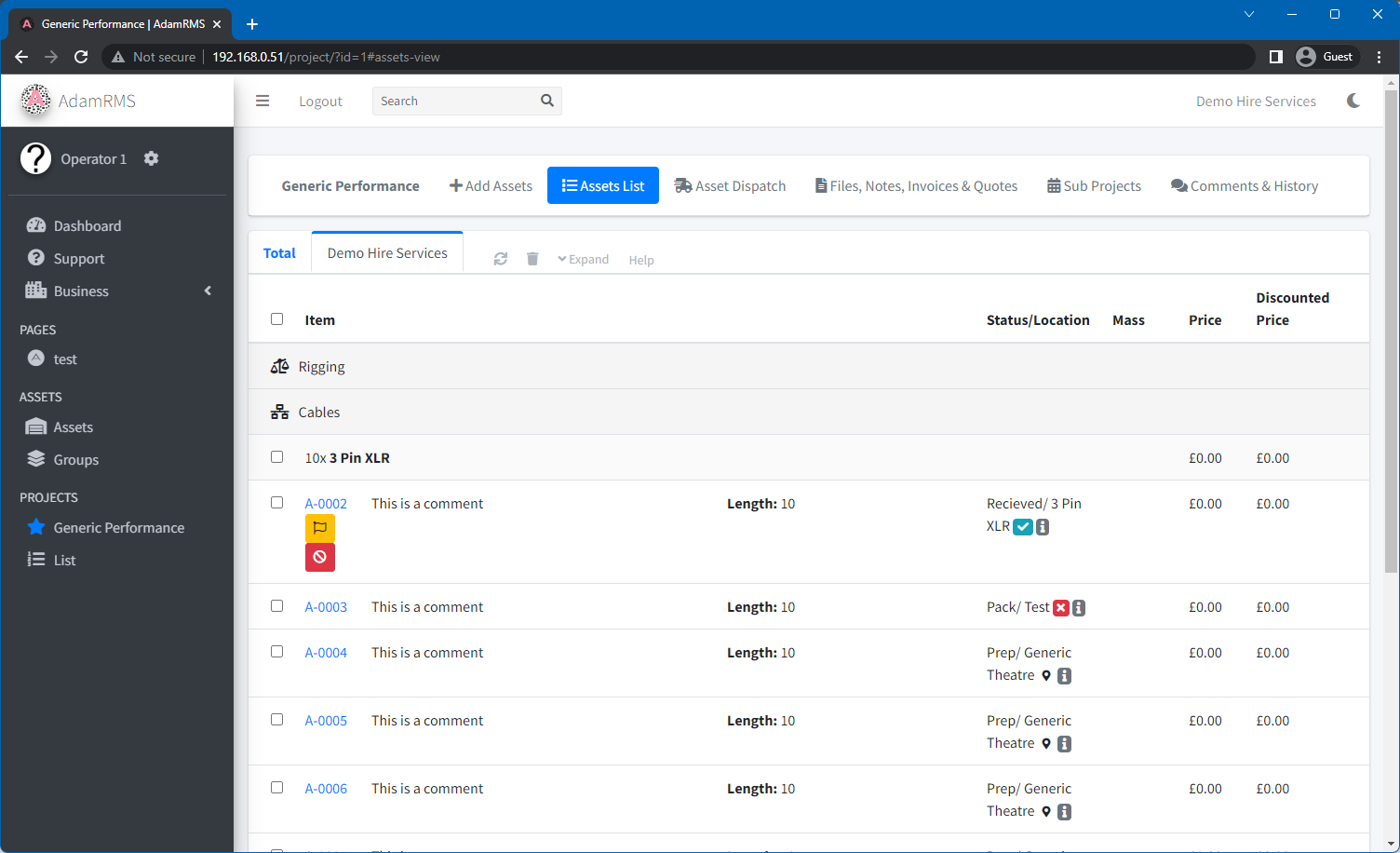Click the search magnifier icon

click(x=547, y=101)
